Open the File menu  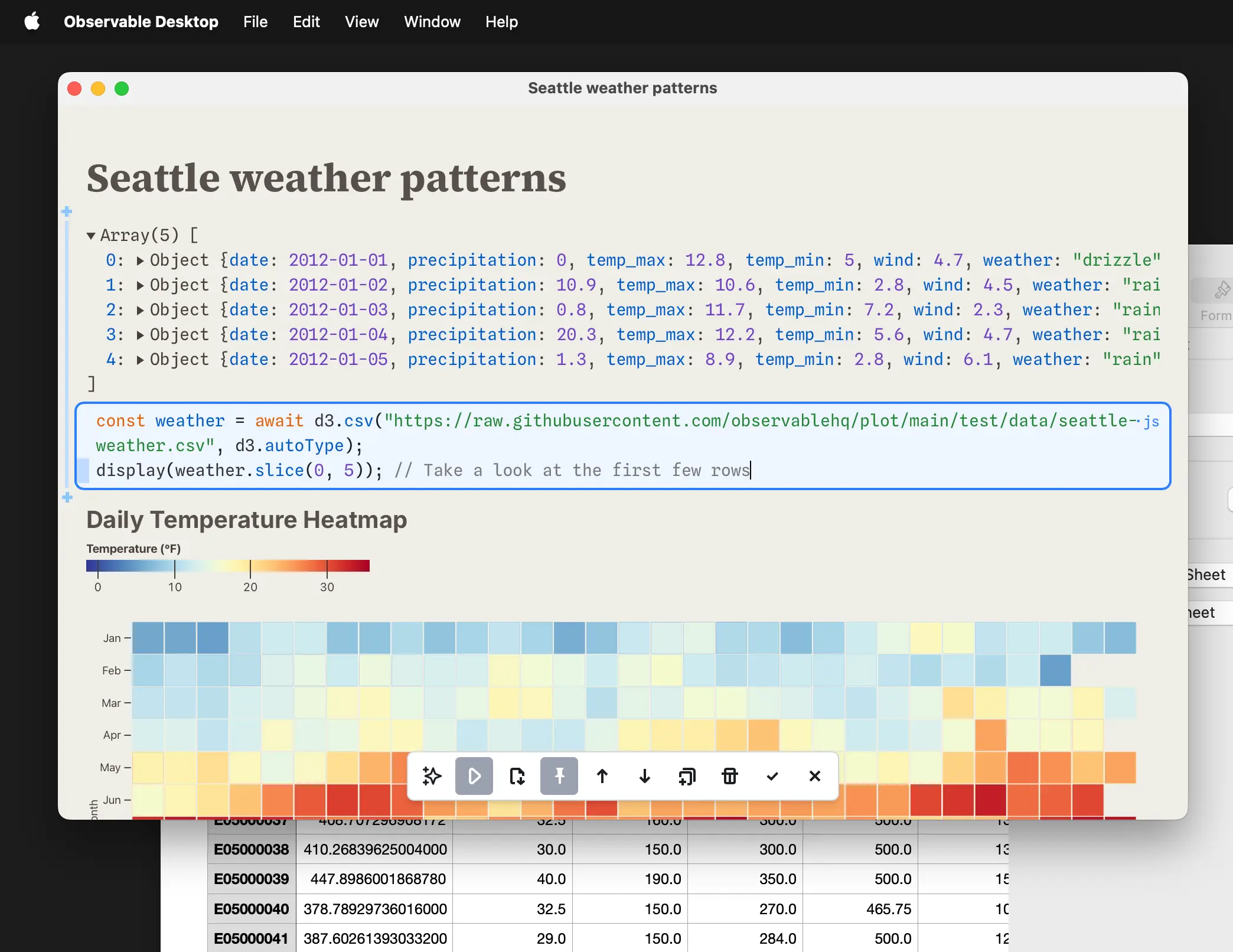coord(255,22)
